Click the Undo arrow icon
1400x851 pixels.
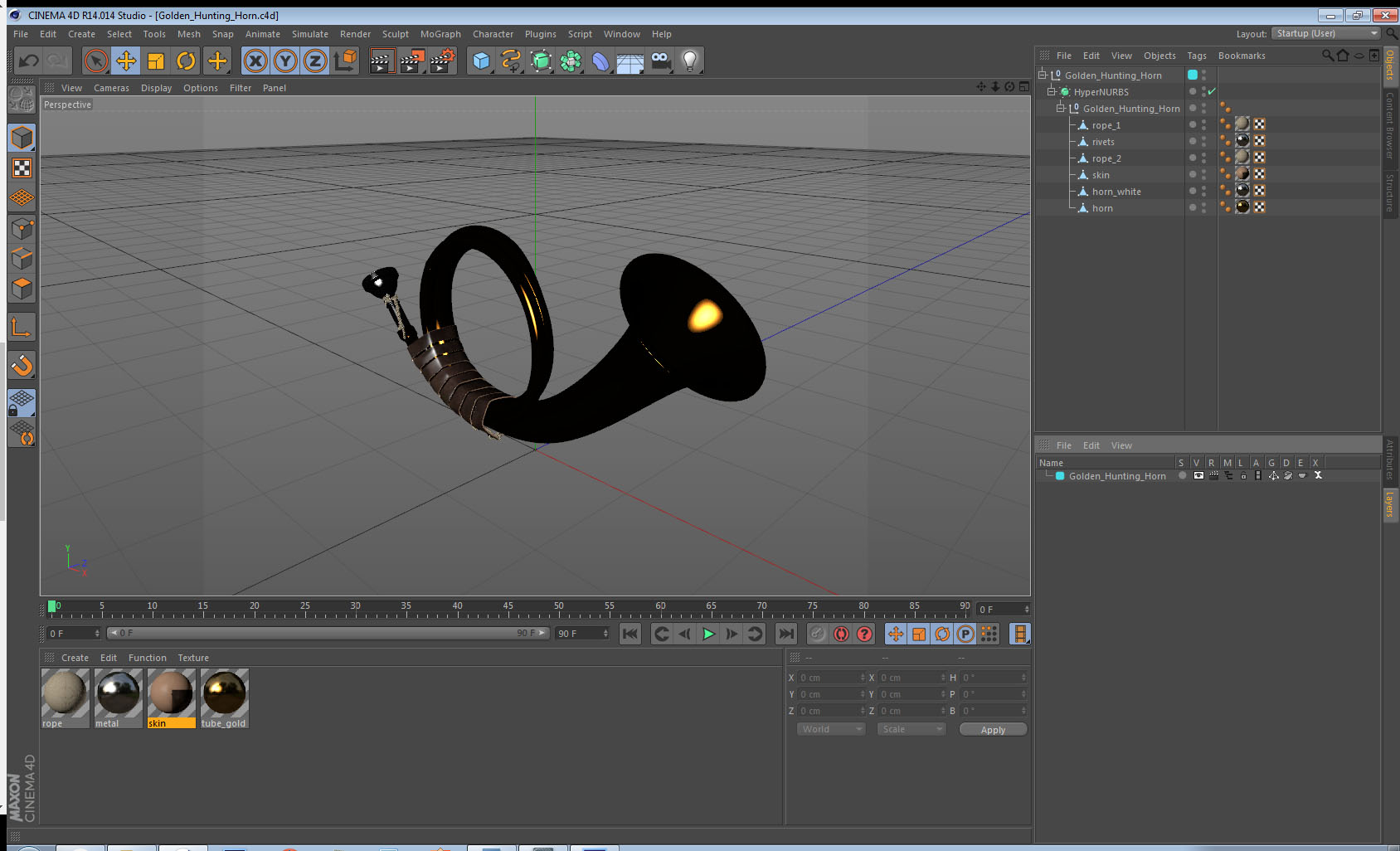(x=28, y=61)
